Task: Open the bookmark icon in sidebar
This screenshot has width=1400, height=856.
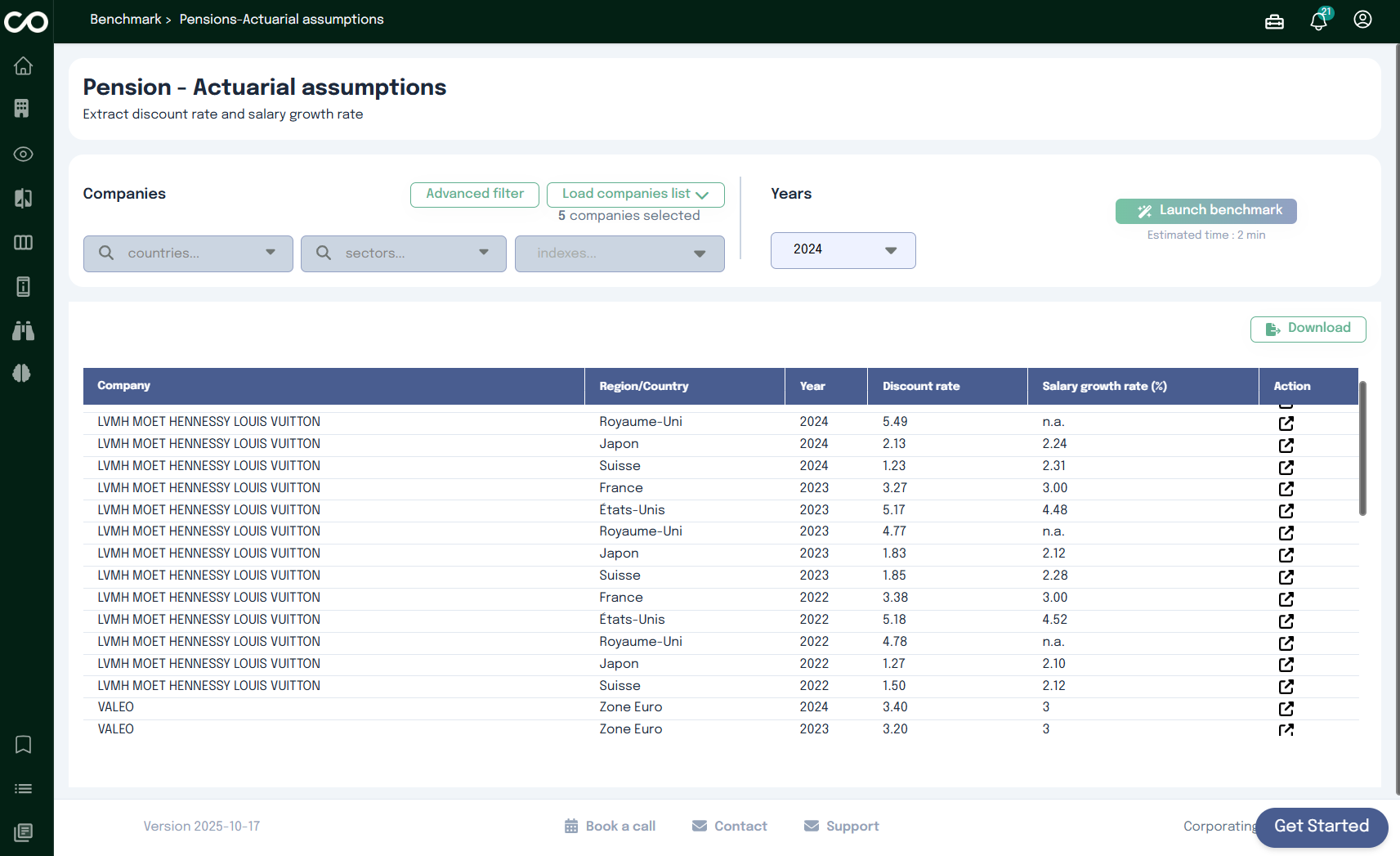Action: [x=23, y=744]
